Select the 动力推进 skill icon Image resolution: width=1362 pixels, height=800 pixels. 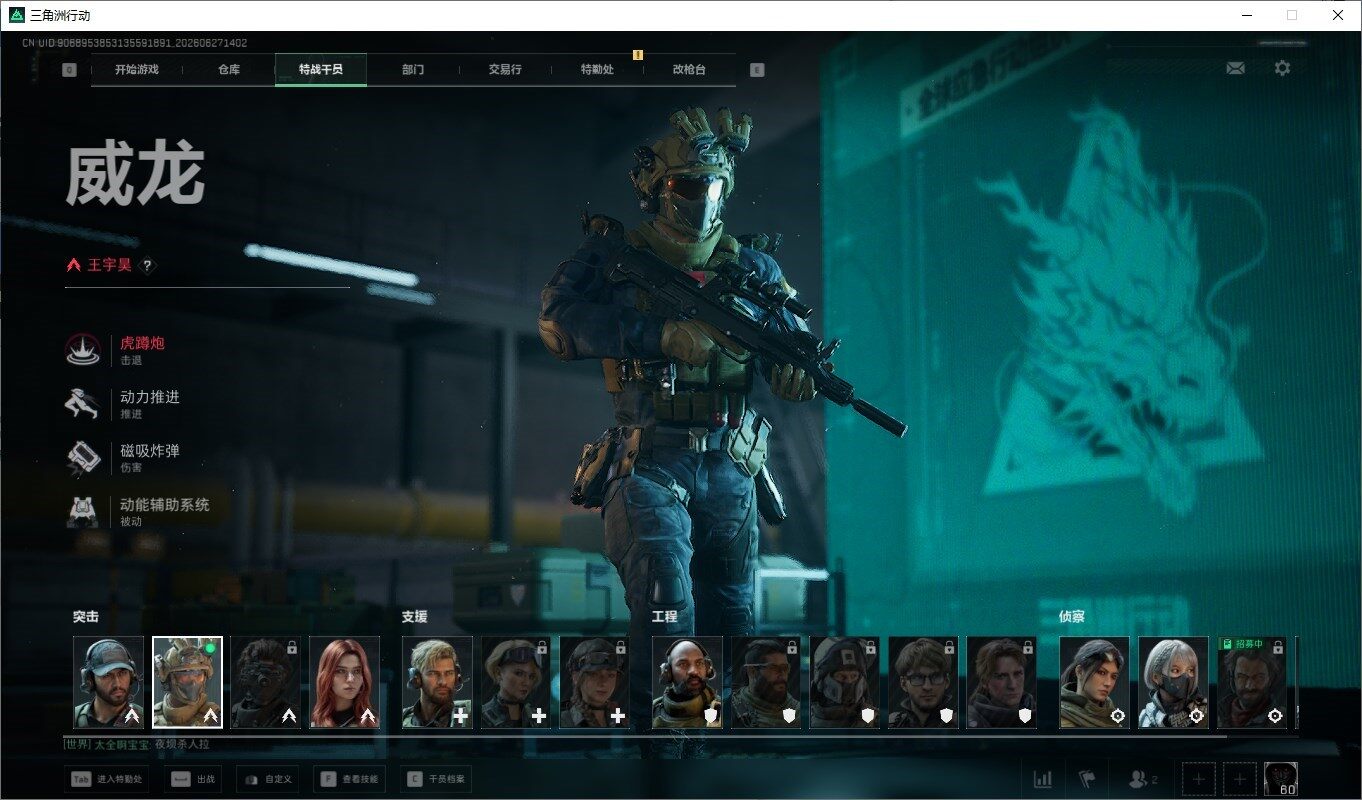83,403
